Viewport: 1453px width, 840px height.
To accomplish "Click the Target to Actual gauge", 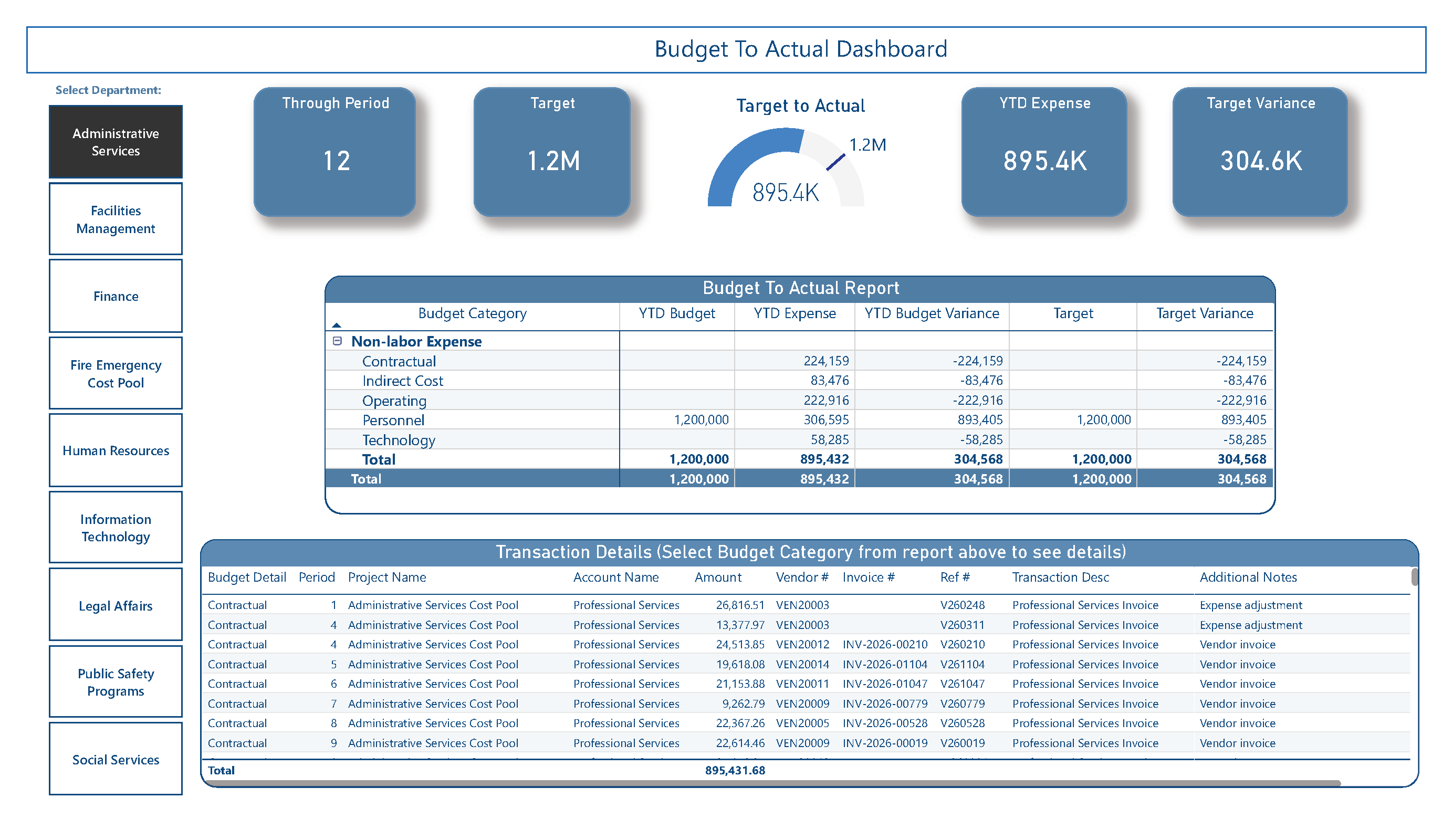I will (x=786, y=167).
